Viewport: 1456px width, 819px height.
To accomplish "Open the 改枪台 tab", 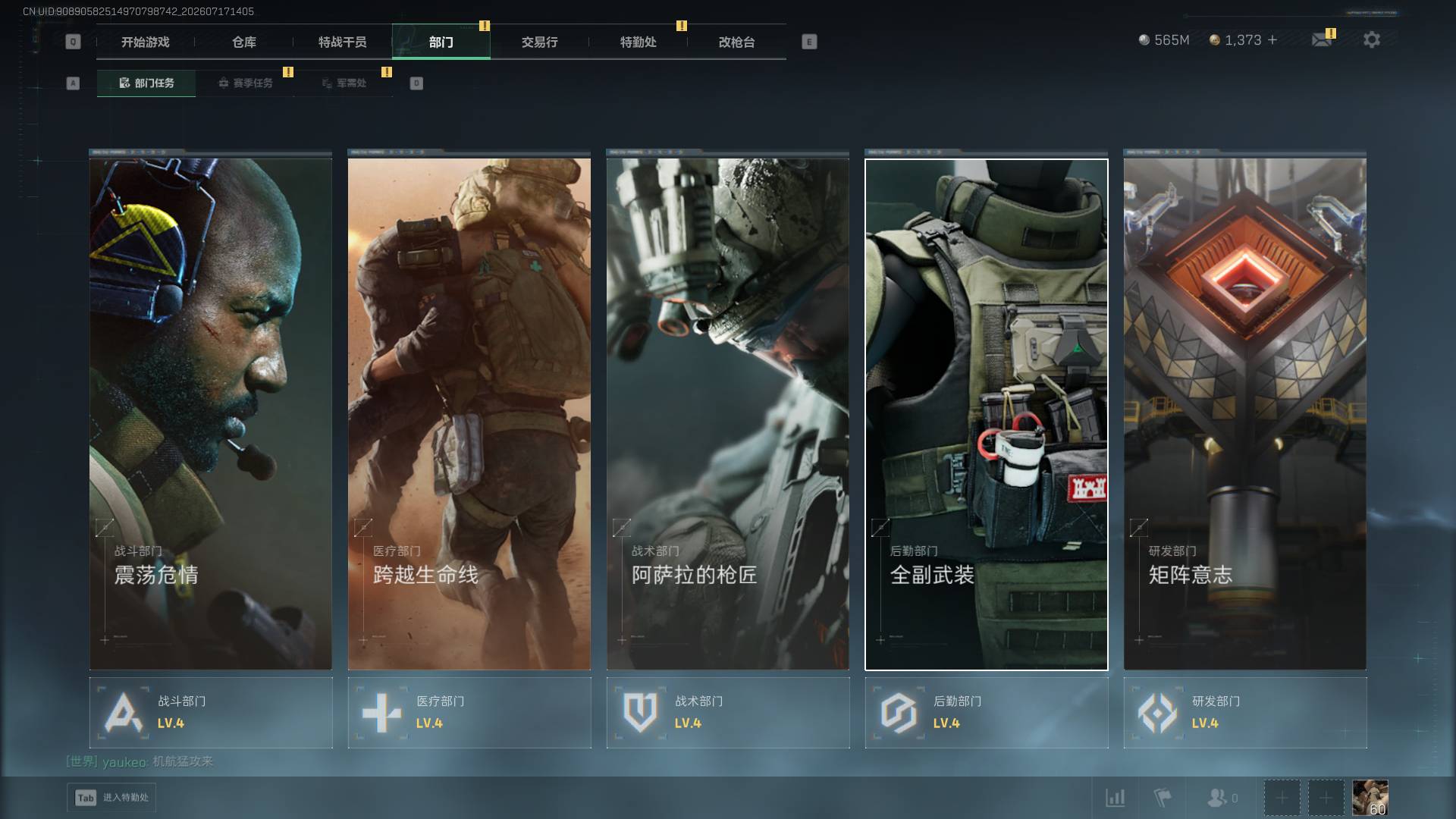I will (737, 42).
